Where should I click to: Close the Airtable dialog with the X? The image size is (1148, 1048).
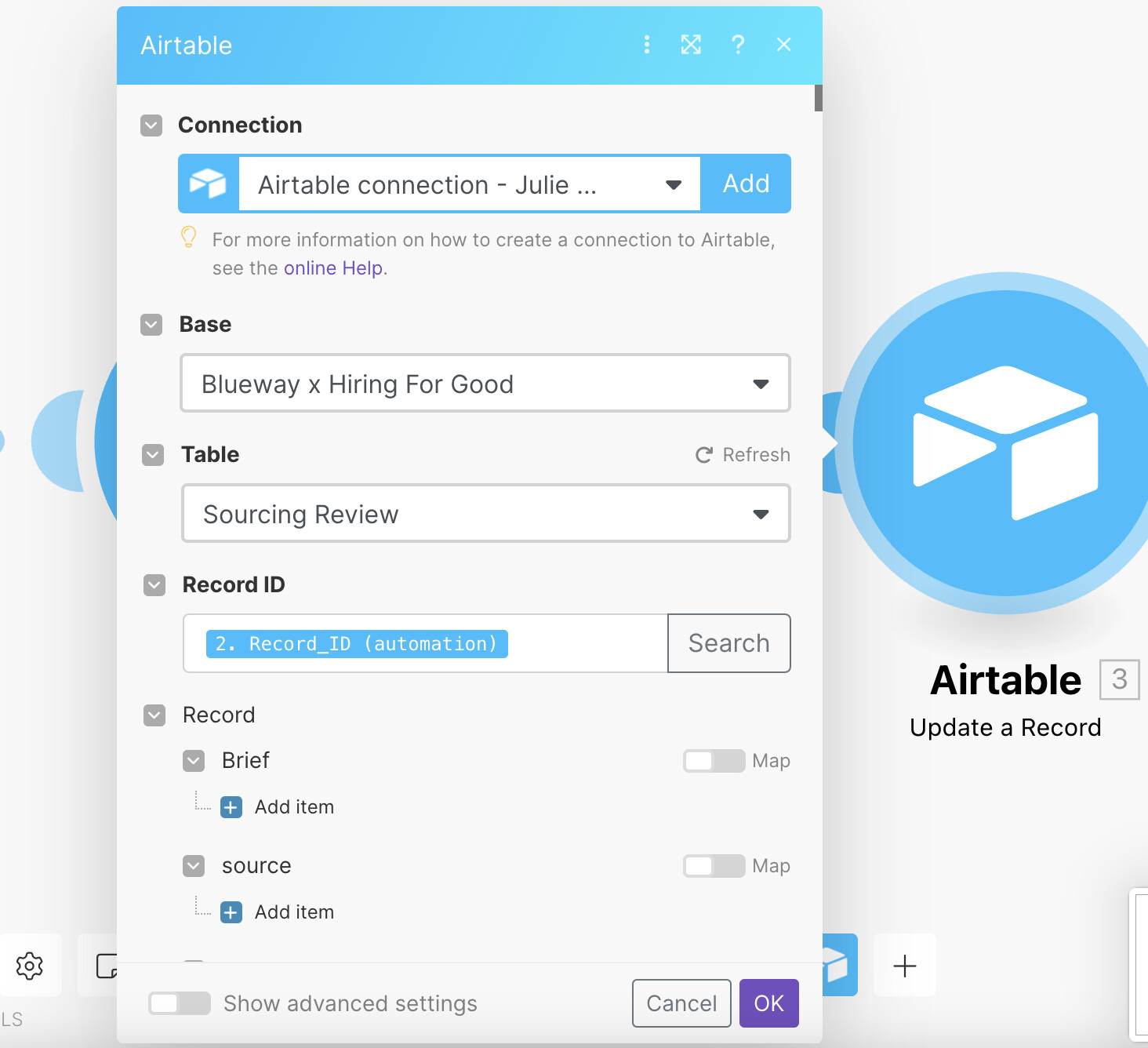[784, 45]
